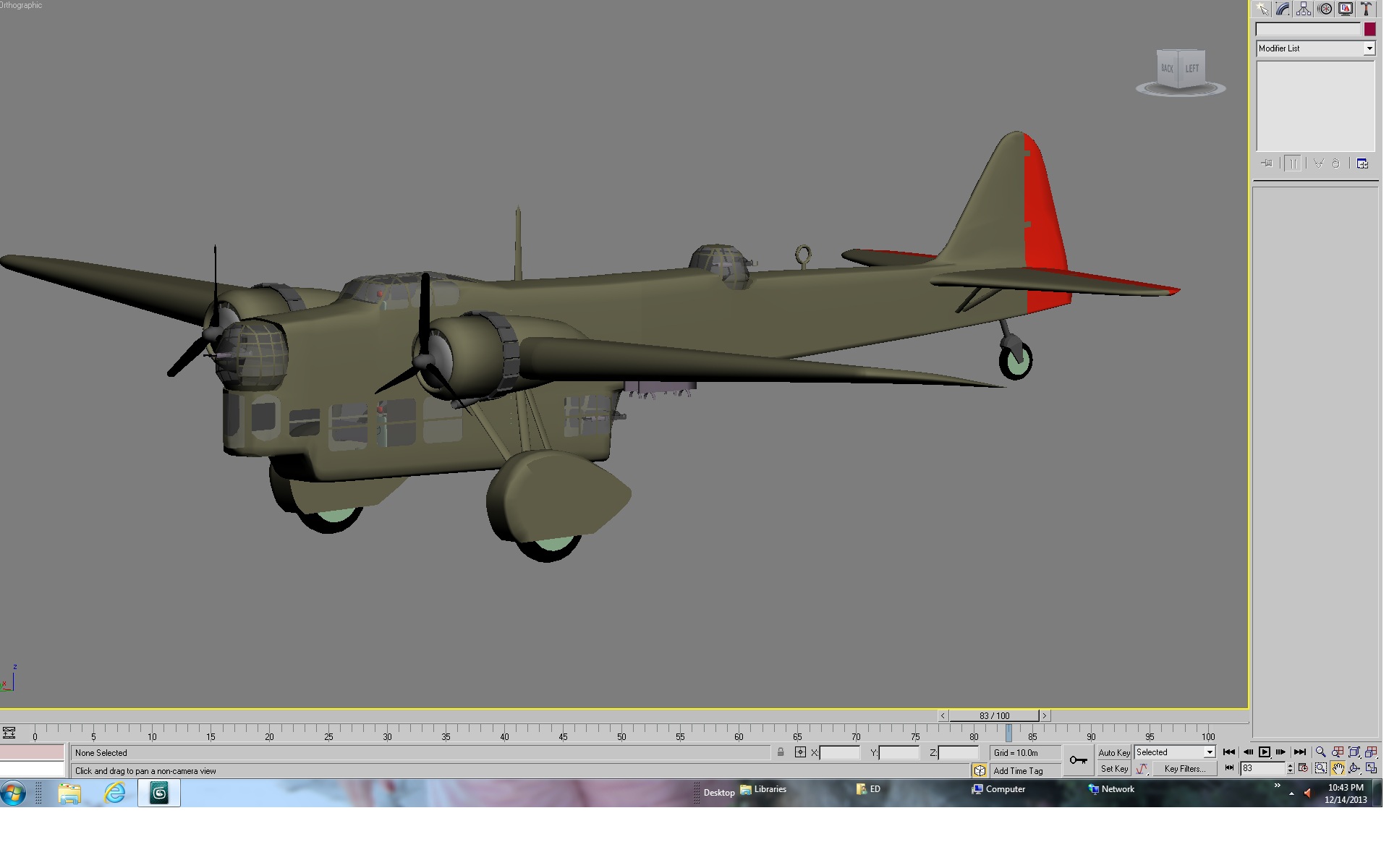Image resolution: width=1389 pixels, height=868 pixels.
Task: Open Internet Explorer from the taskbar
Action: coord(114,793)
